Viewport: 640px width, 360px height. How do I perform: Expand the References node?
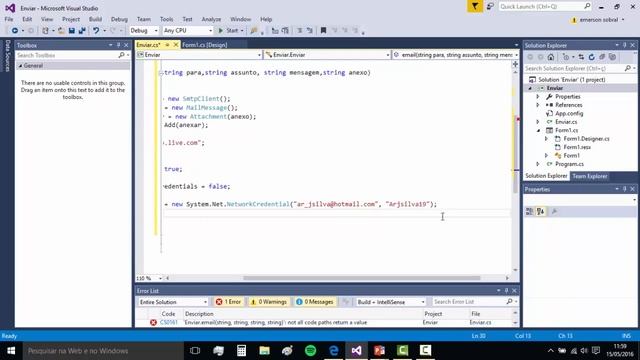(538, 105)
